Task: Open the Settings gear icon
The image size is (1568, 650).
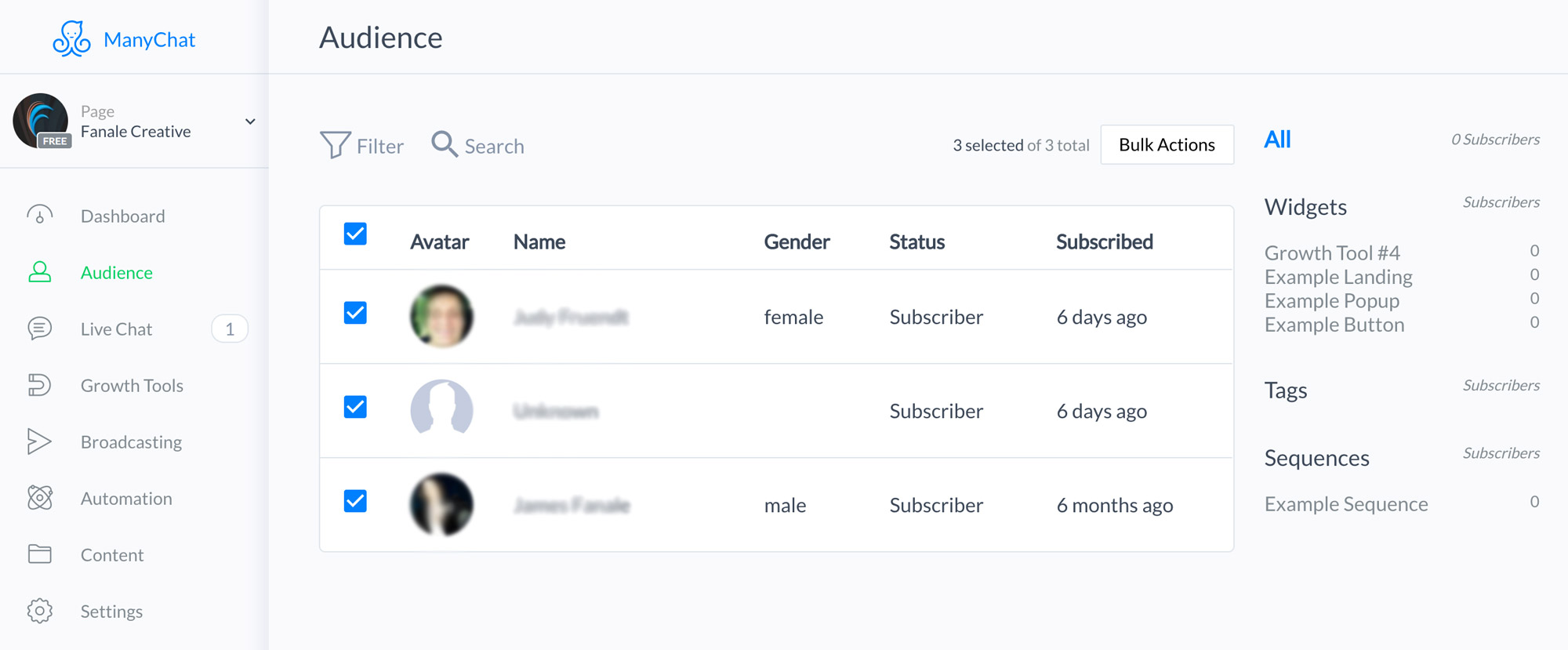Action: 40,611
